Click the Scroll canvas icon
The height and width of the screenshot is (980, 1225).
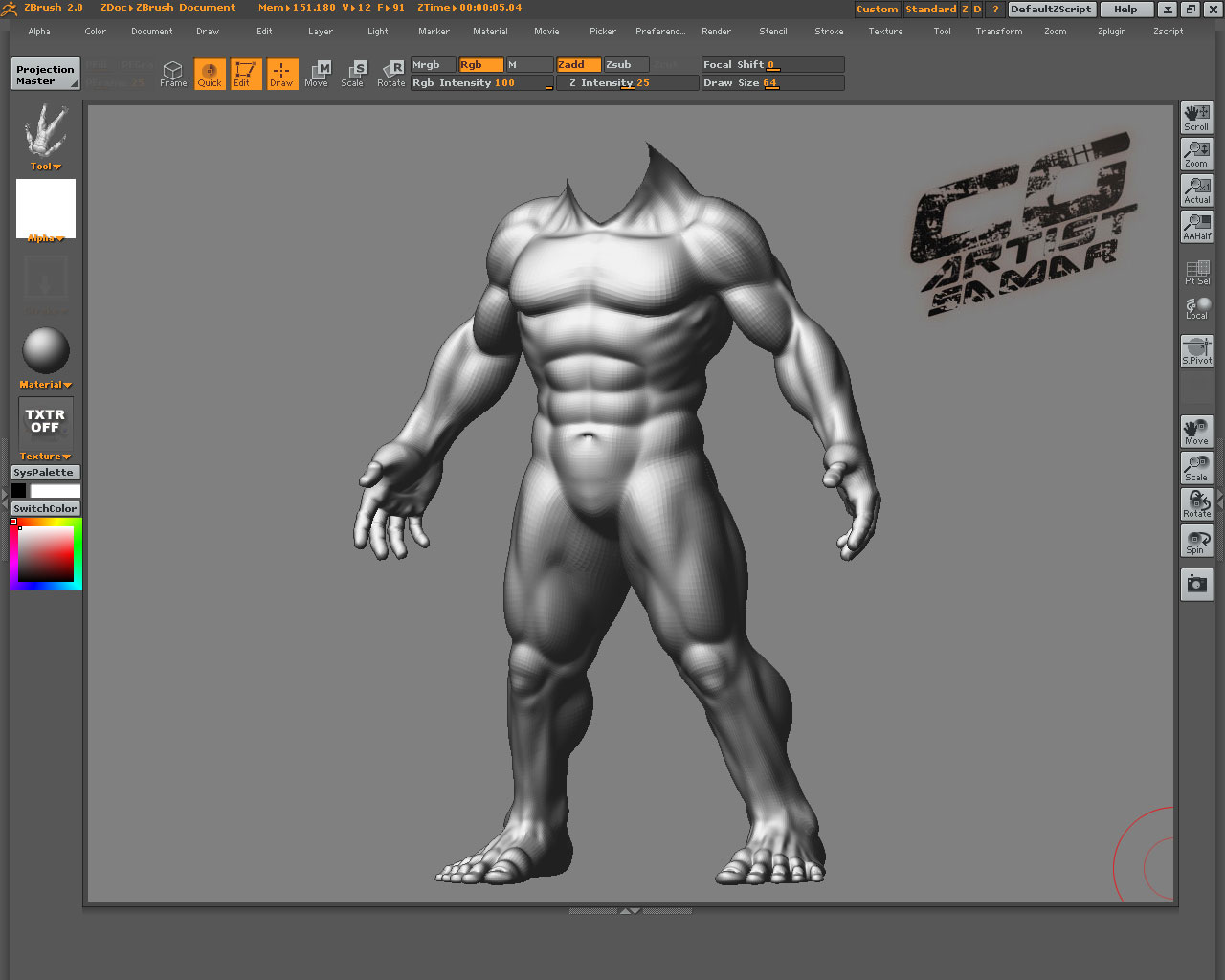coord(1196,118)
